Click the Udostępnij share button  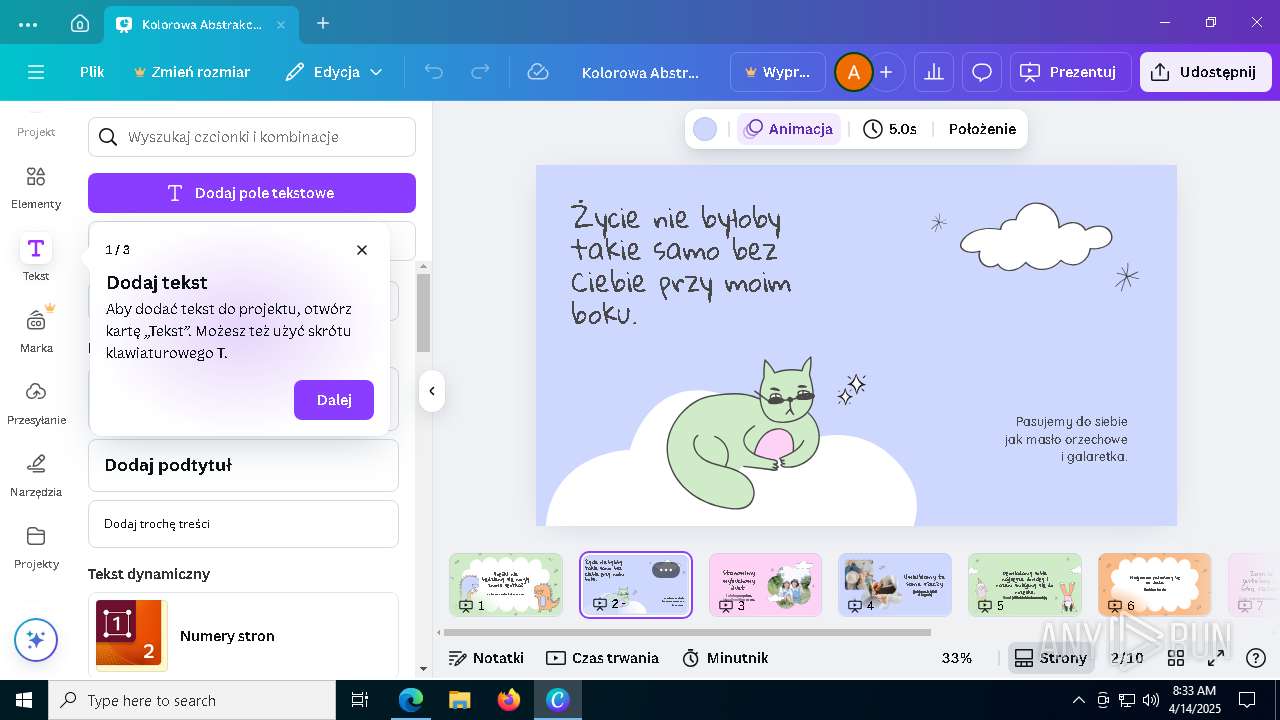pyautogui.click(x=1205, y=72)
